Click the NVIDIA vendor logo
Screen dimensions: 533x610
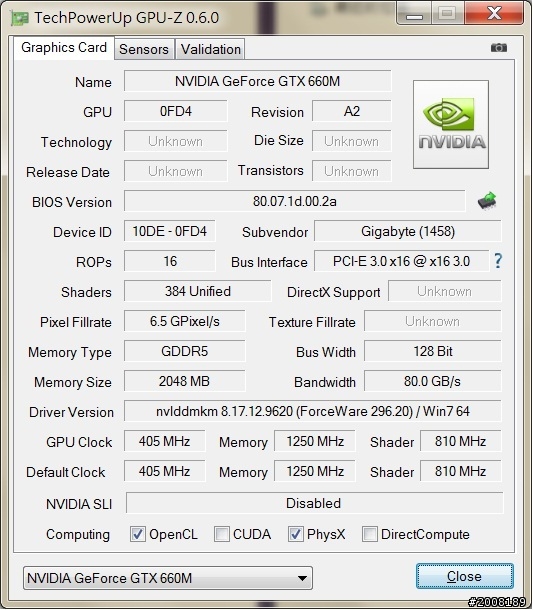[x=451, y=124]
